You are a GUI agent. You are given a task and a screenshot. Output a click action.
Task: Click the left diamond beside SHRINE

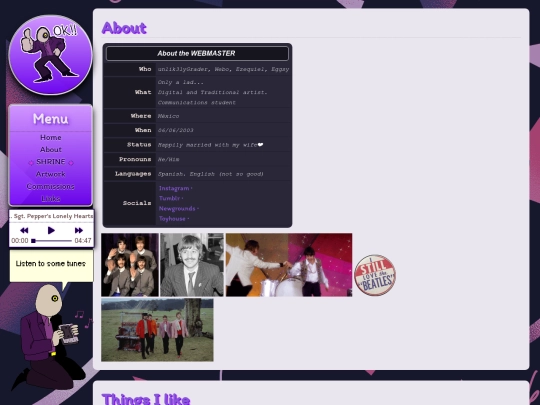[x=31, y=163]
